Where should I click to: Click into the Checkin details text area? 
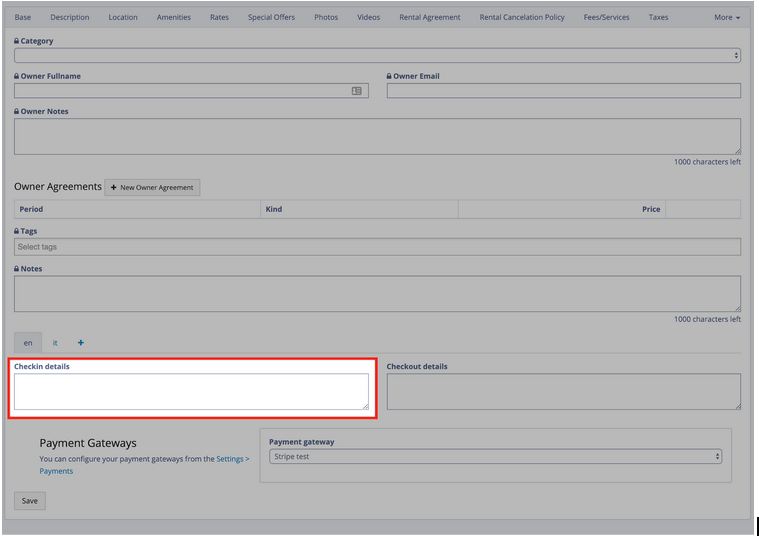(191, 392)
